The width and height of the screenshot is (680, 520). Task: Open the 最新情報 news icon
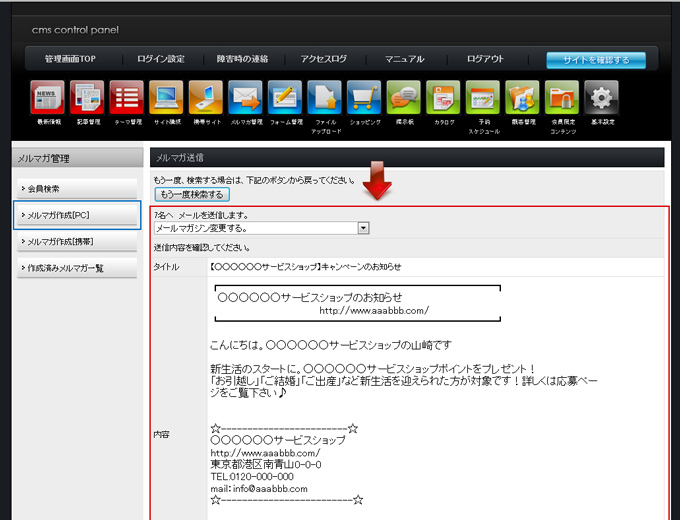(x=47, y=98)
